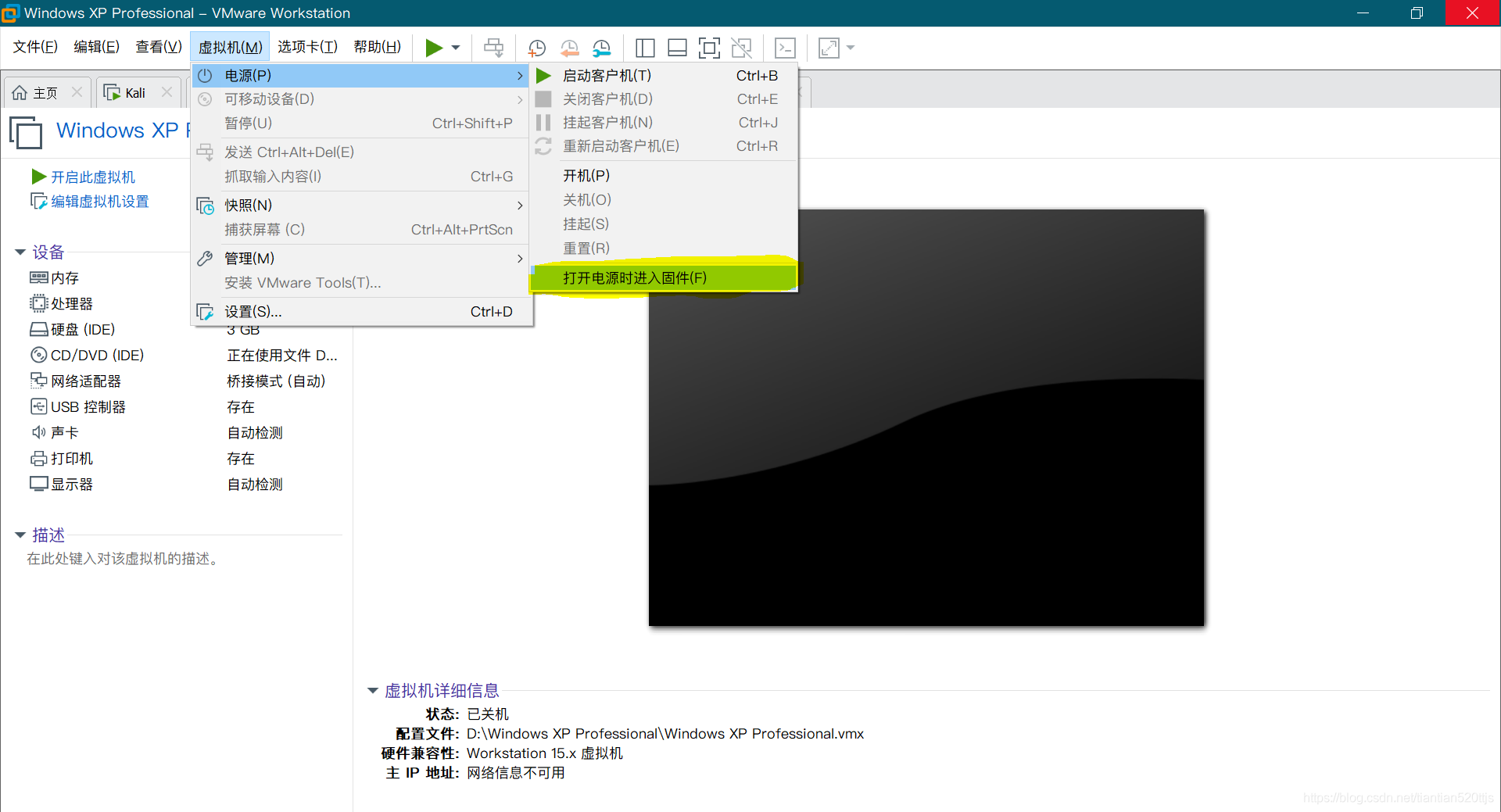Collapse the 设备 section
The height and width of the screenshot is (812, 1501).
coord(20,252)
